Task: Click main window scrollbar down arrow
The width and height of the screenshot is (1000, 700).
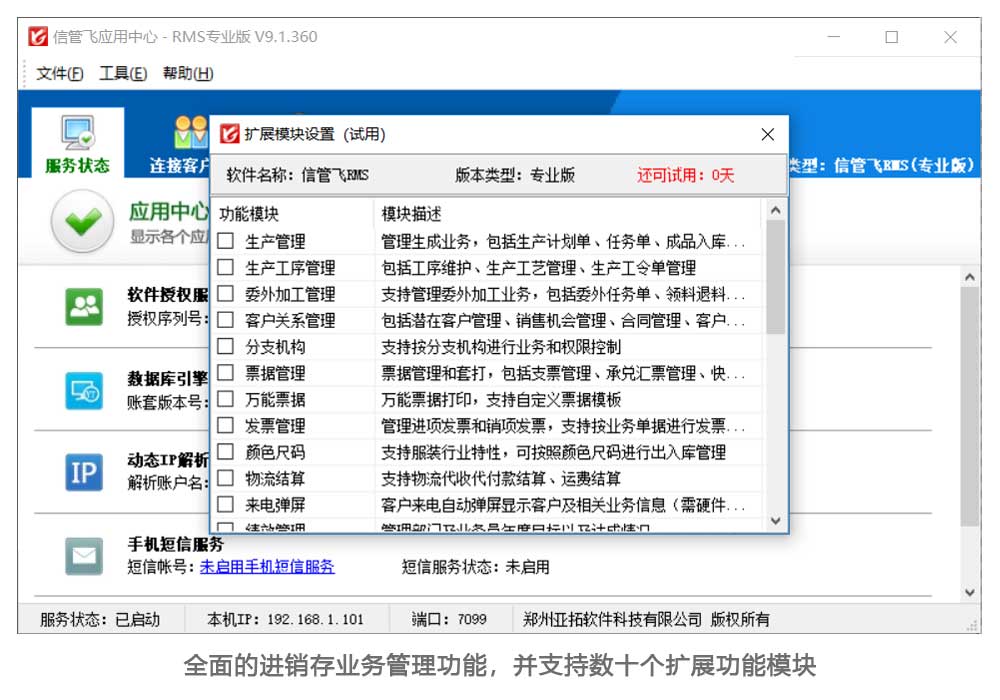Action: point(968,592)
